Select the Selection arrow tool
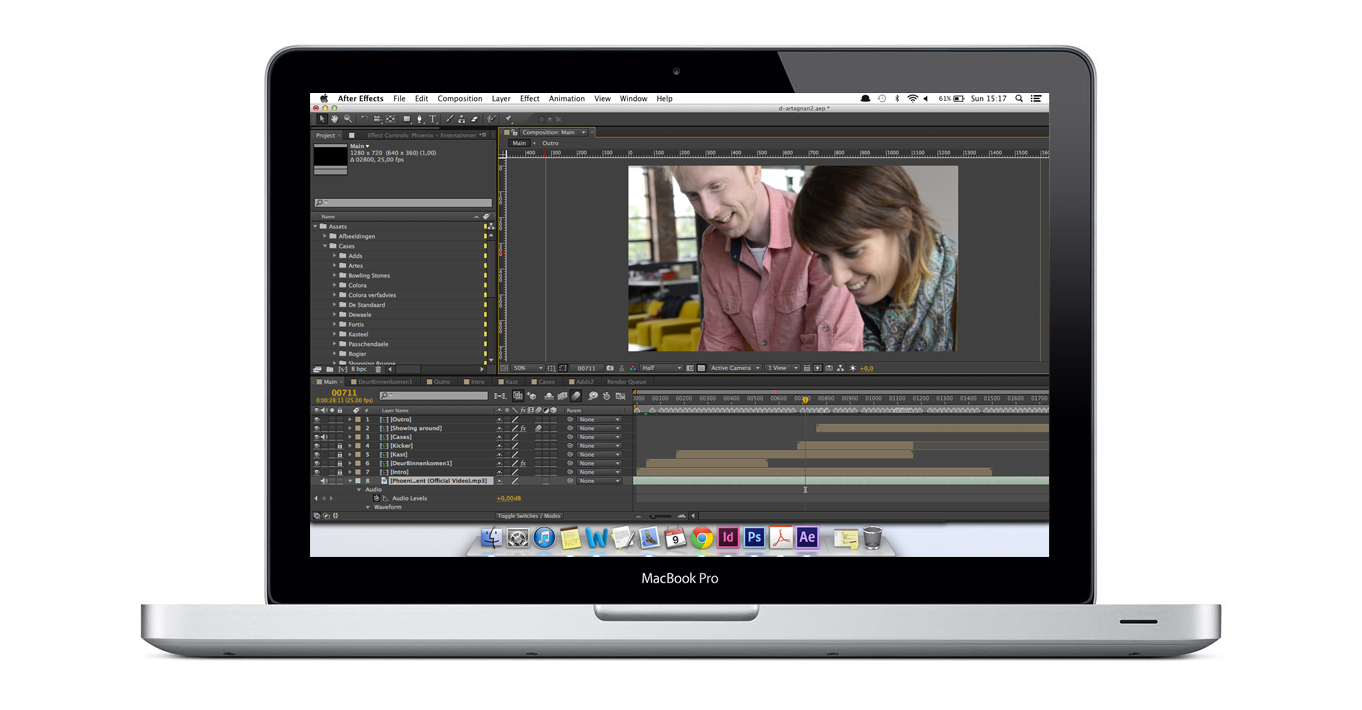The width and height of the screenshot is (1362, 710). pyautogui.click(x=322, y=119)
